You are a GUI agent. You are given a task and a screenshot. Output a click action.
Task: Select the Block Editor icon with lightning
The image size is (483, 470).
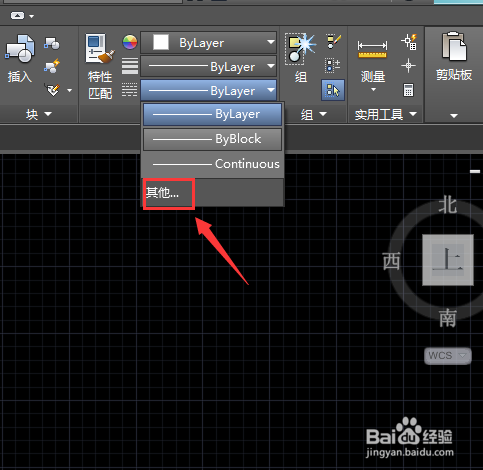click(x=52, y=66)
